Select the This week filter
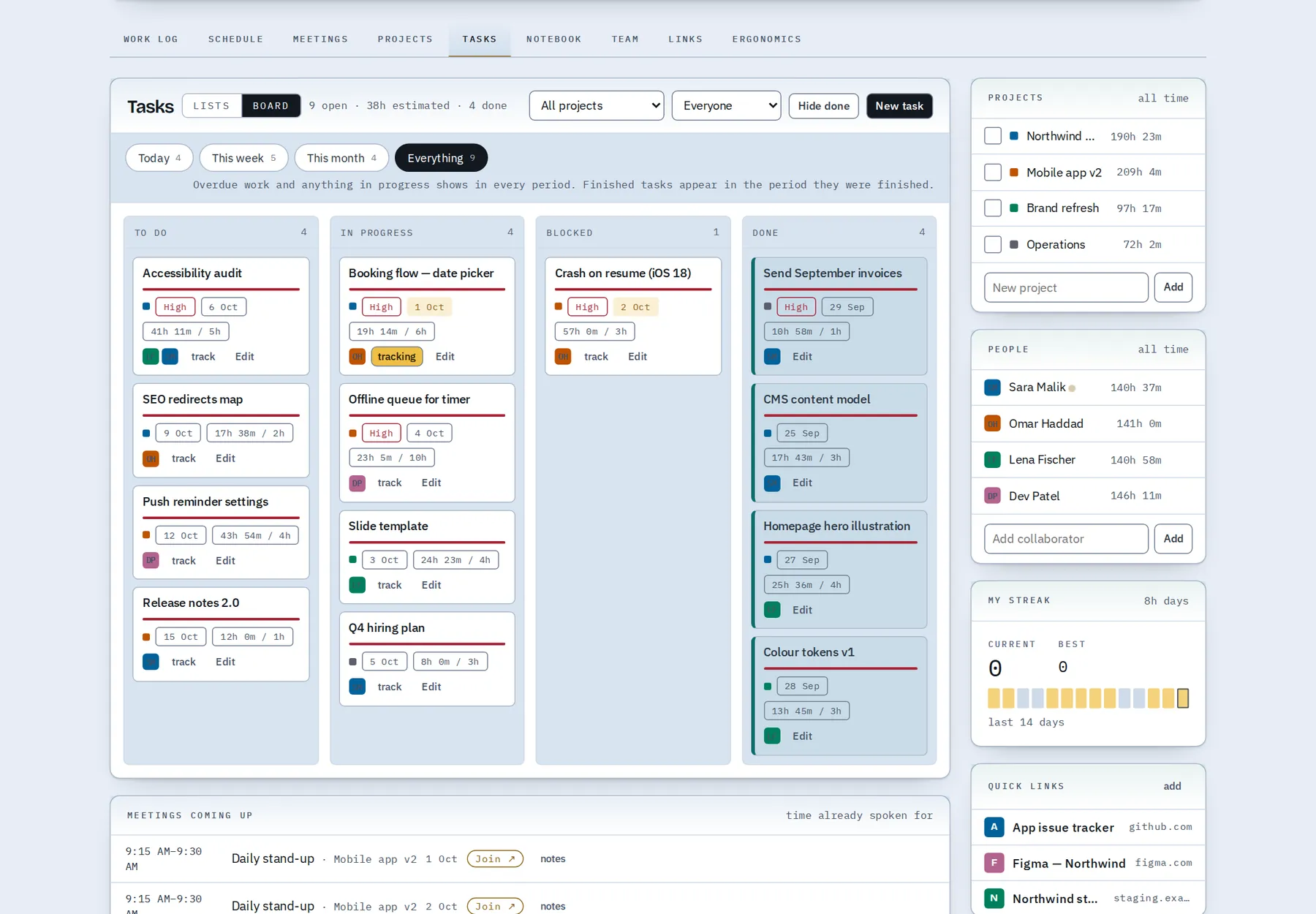1316x914 pixels. pyautogui.click(x=243, y=158)
